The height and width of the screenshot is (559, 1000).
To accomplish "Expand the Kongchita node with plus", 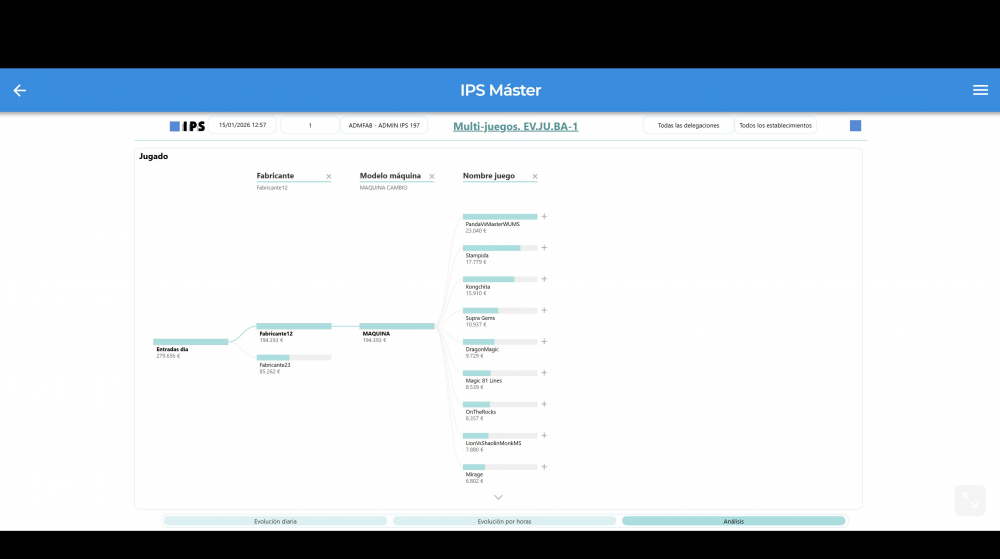I will [544, 279].
